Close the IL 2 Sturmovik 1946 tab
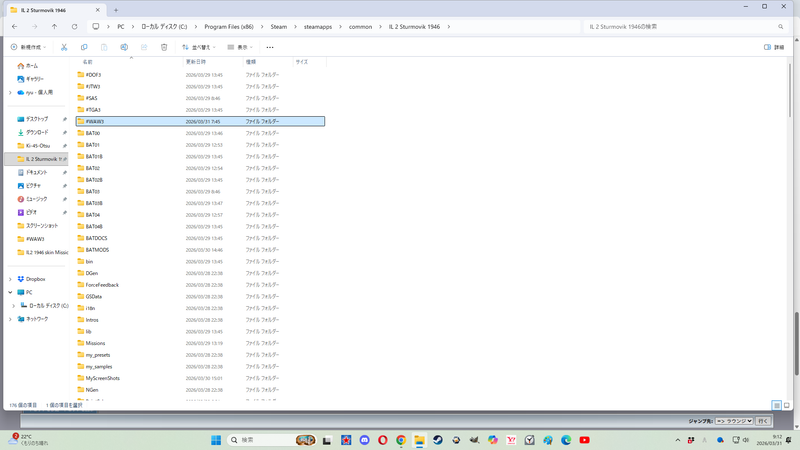 (x=97, y=10)
